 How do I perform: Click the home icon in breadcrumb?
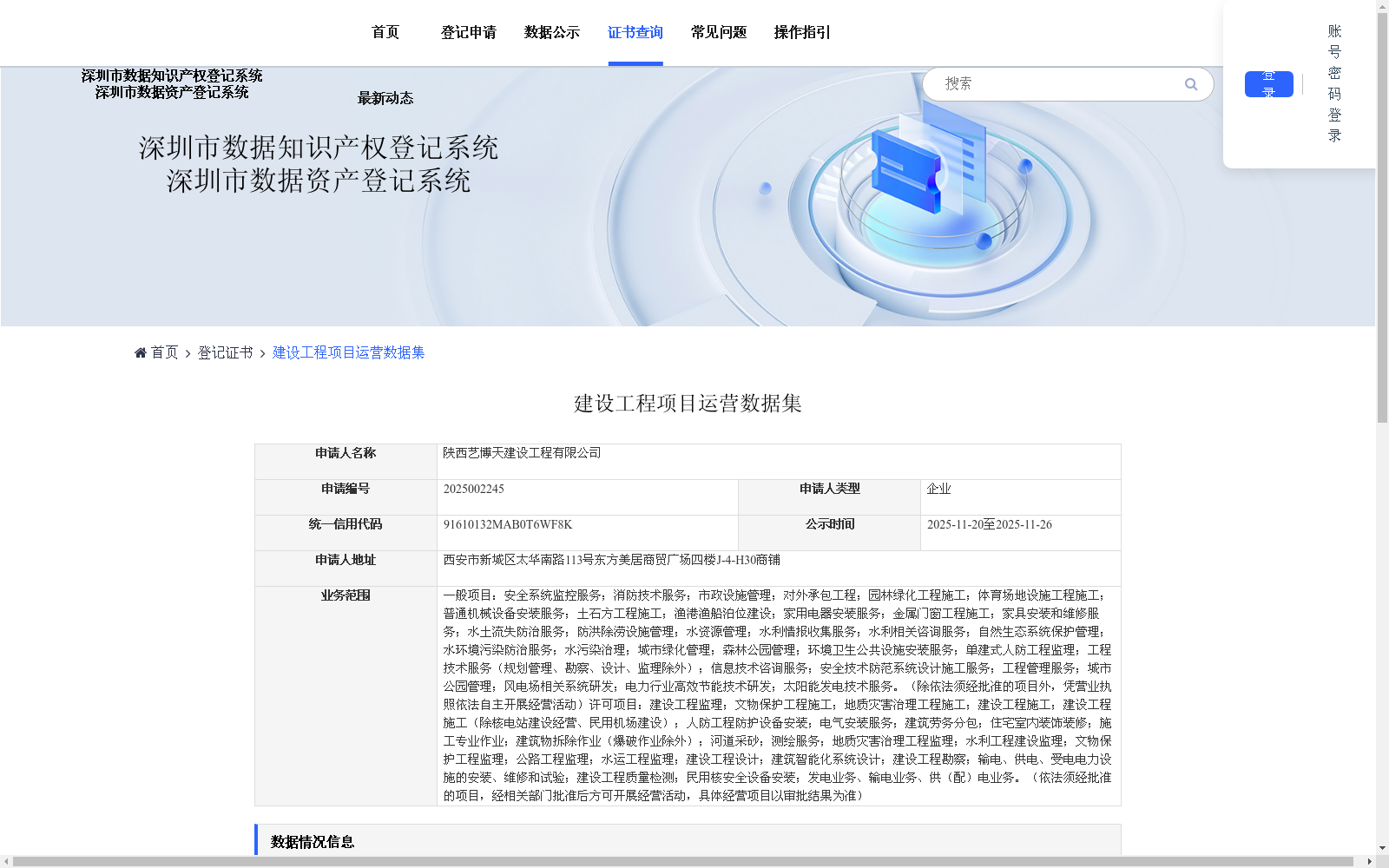click(x=141, y=352)
